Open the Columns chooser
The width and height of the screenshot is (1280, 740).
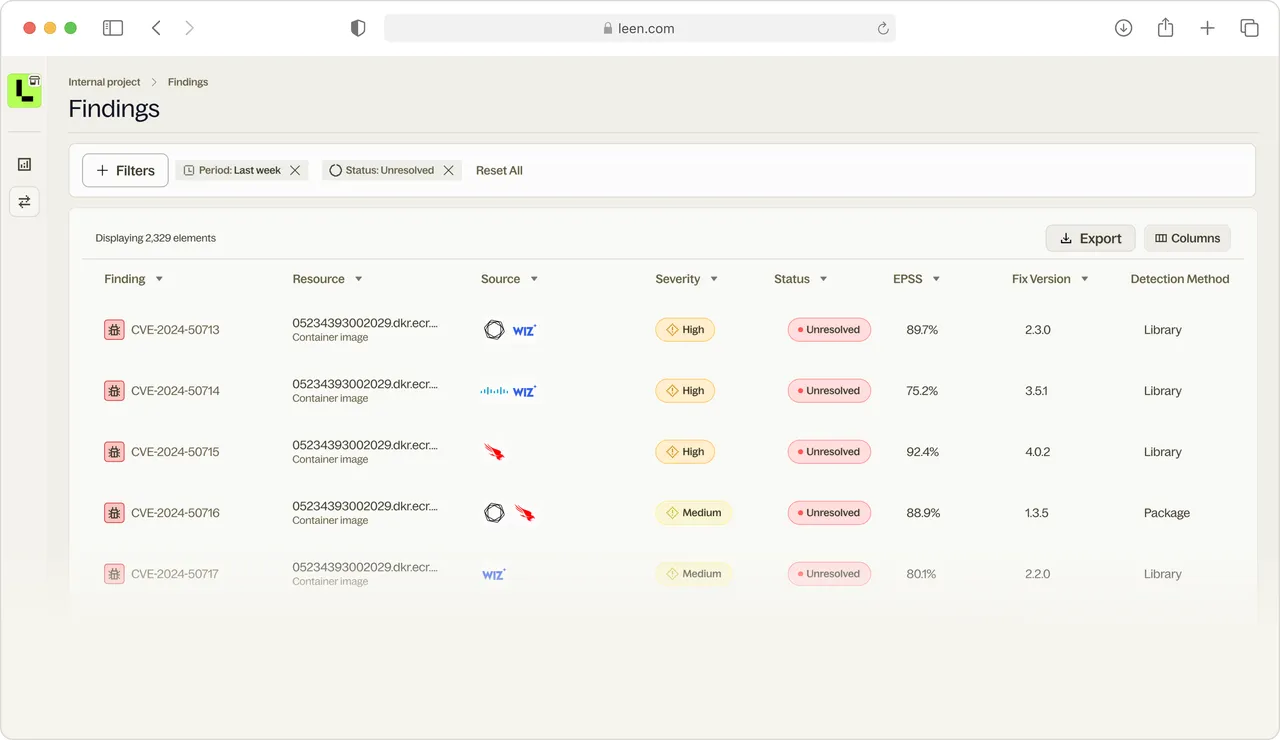pos(1187,238)
